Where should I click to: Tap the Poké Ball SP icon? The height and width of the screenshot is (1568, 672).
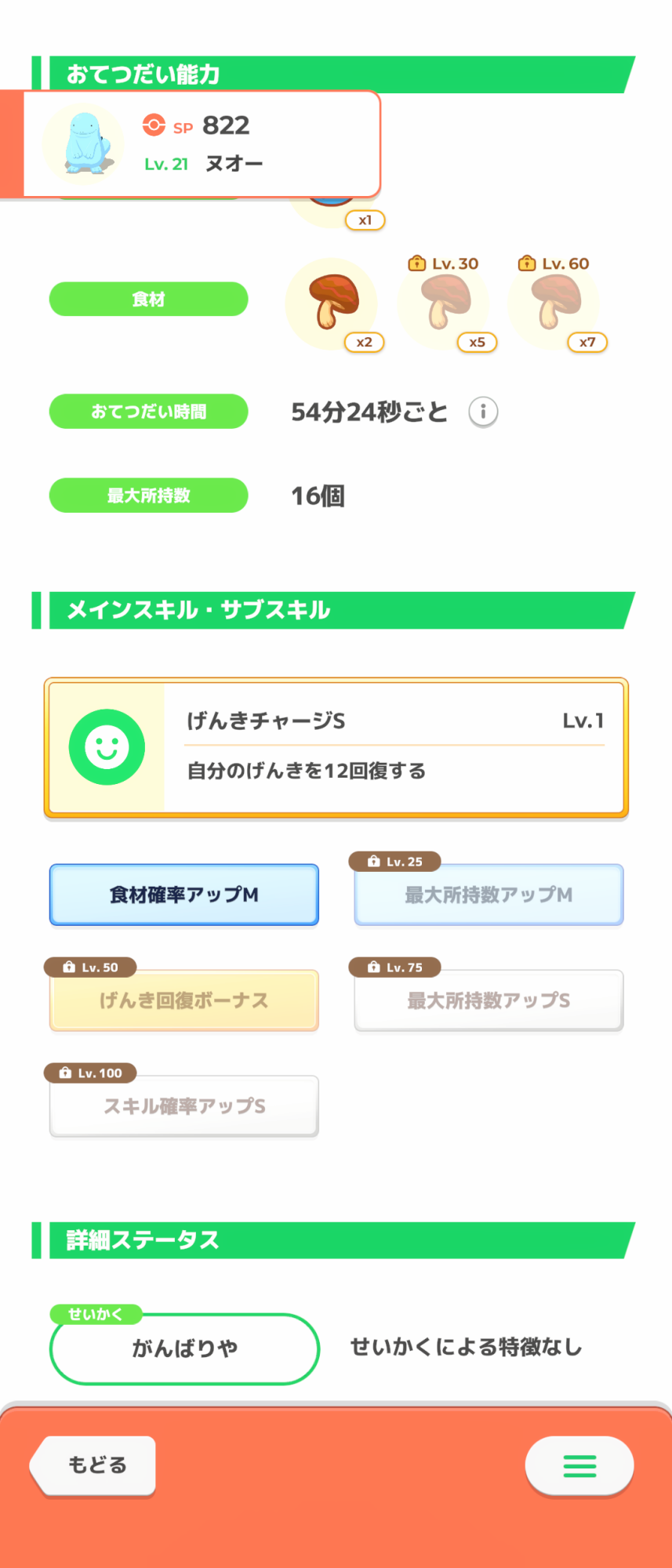(154, 125)
